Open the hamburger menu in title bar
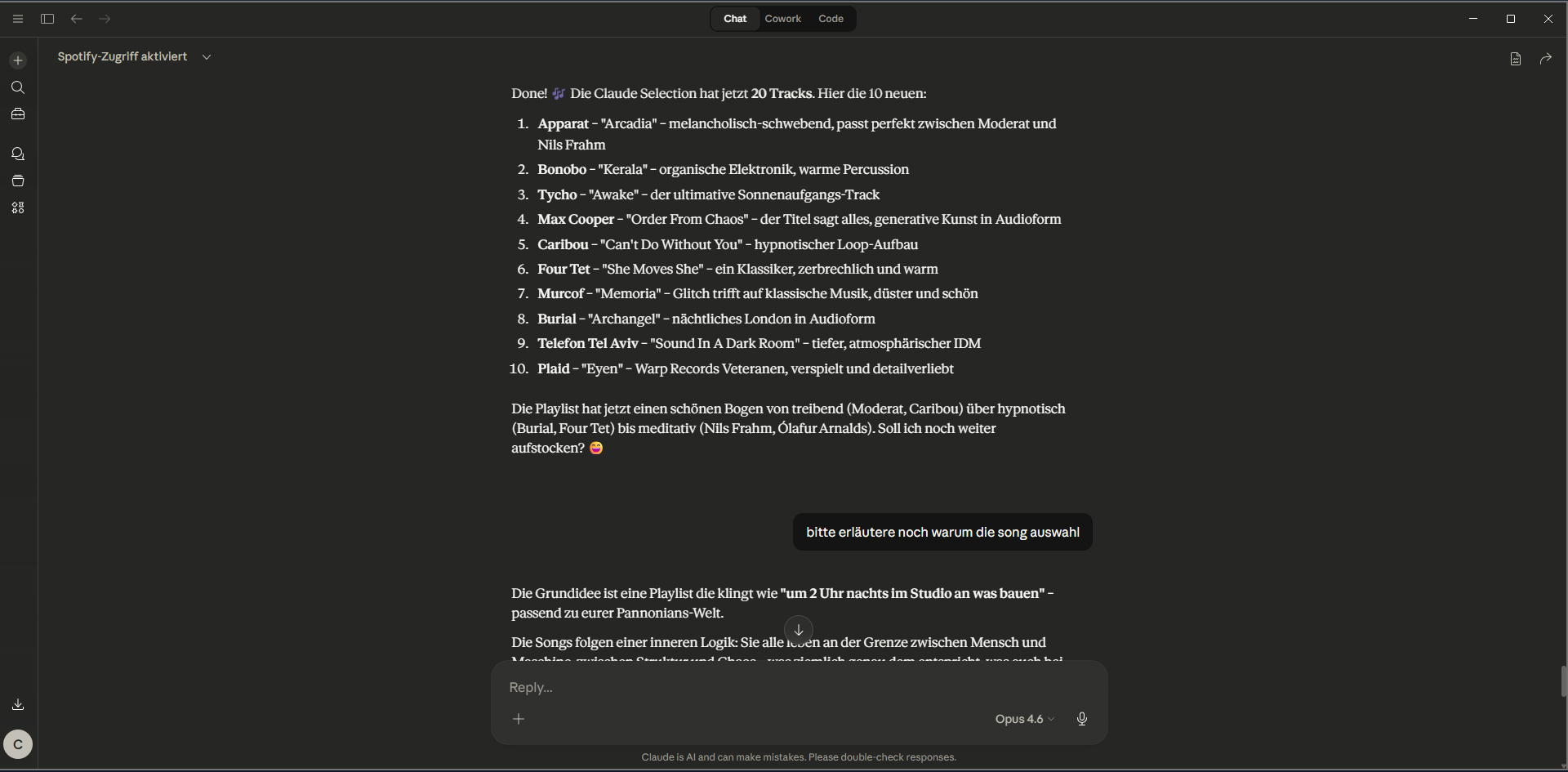The height and width of the screenshot is (772, 1568). [x=18, y=19]
